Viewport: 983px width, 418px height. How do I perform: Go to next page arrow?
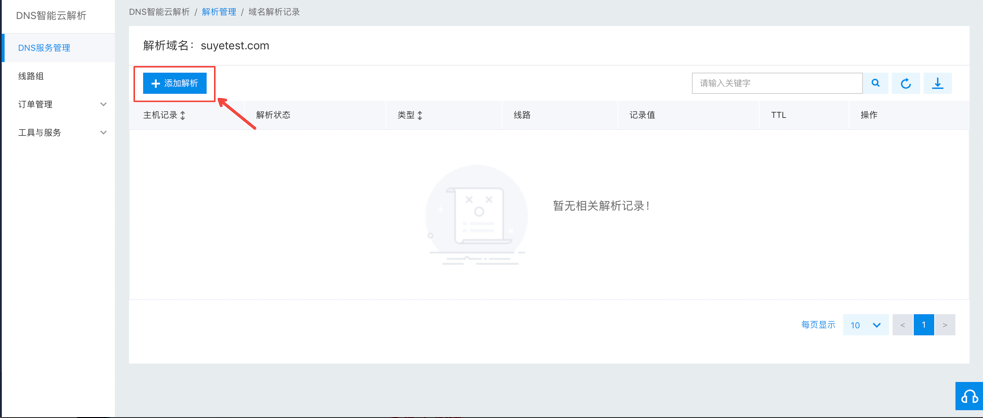945,325
